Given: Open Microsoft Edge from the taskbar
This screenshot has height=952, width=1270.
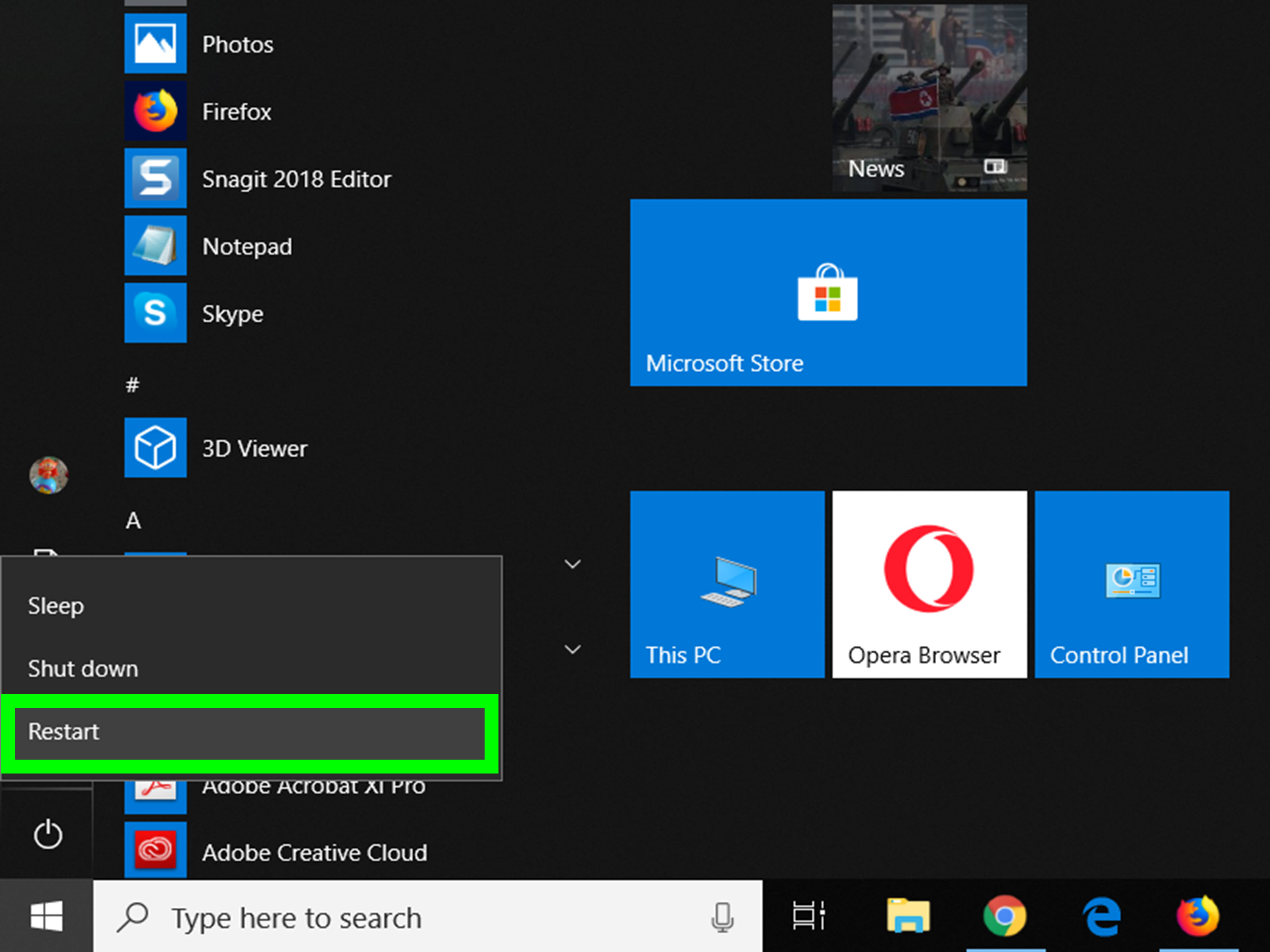Looking at the screenshot, I should click(x=1102, y=916).
